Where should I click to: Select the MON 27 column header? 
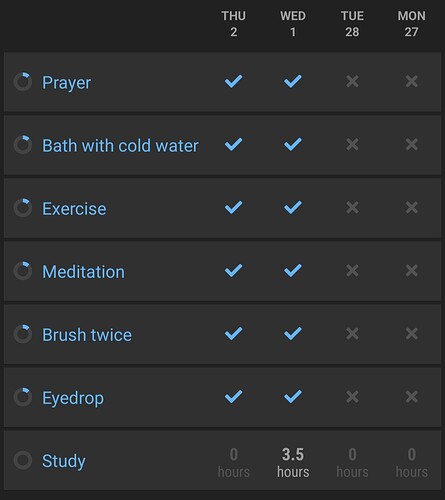pos(411,24)
